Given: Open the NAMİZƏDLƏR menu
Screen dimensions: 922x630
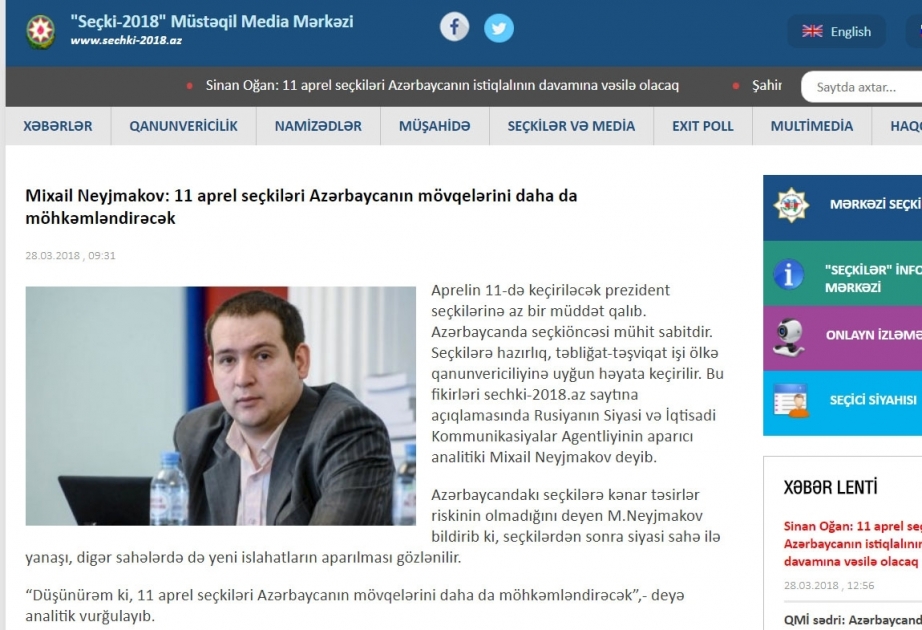Looking at the screenshot, I should (318, 126).
